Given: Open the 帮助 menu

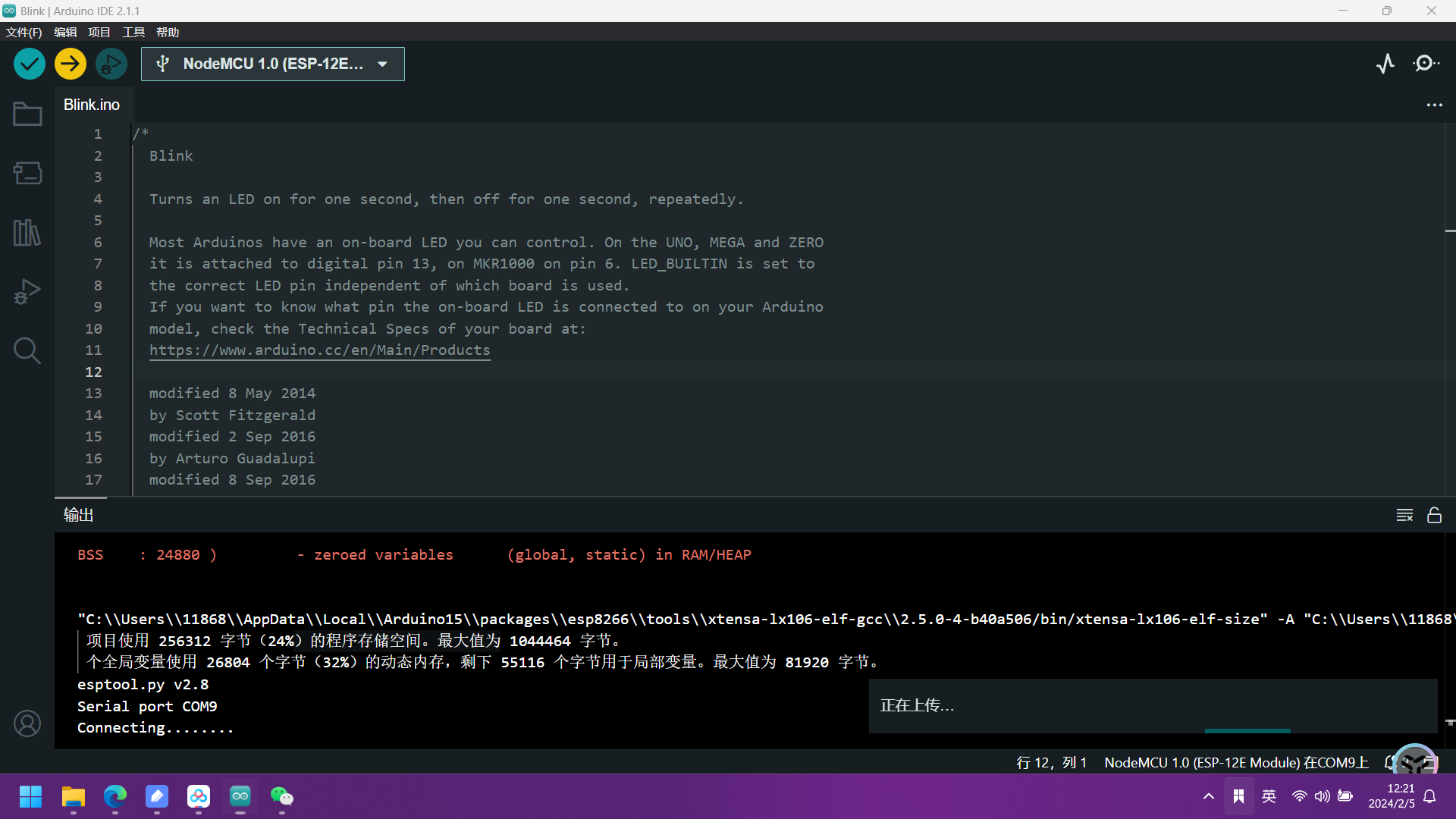Looking at the screenshot, I should [168, 32].
